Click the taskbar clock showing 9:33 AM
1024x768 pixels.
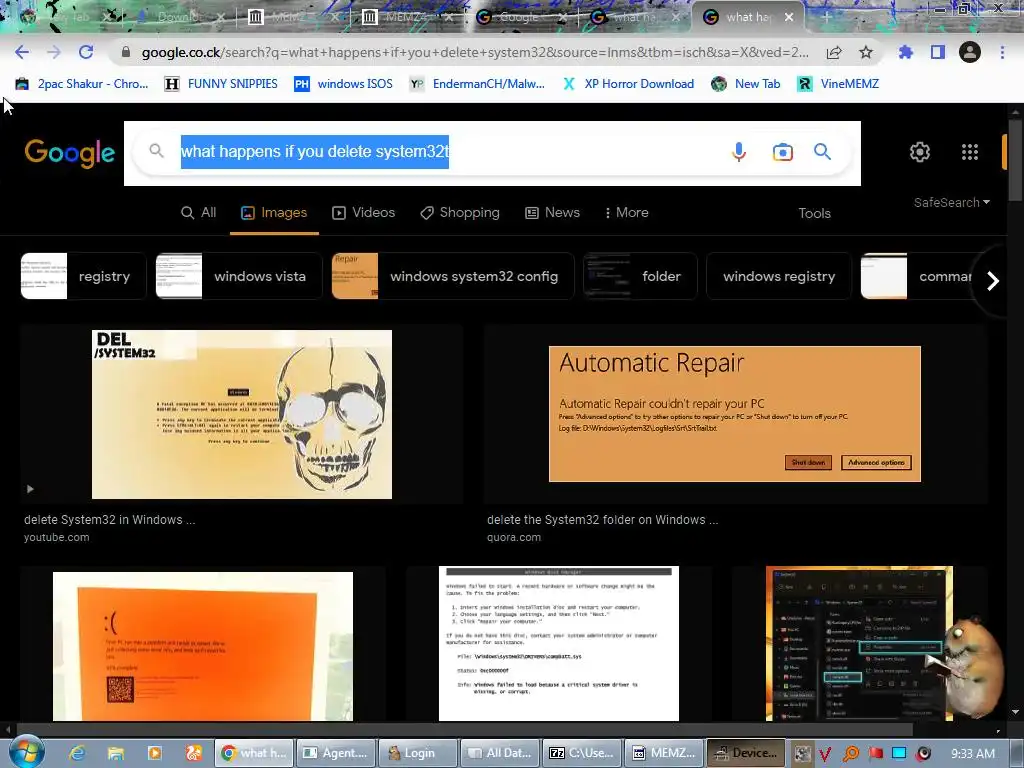[x=973, y=754]
